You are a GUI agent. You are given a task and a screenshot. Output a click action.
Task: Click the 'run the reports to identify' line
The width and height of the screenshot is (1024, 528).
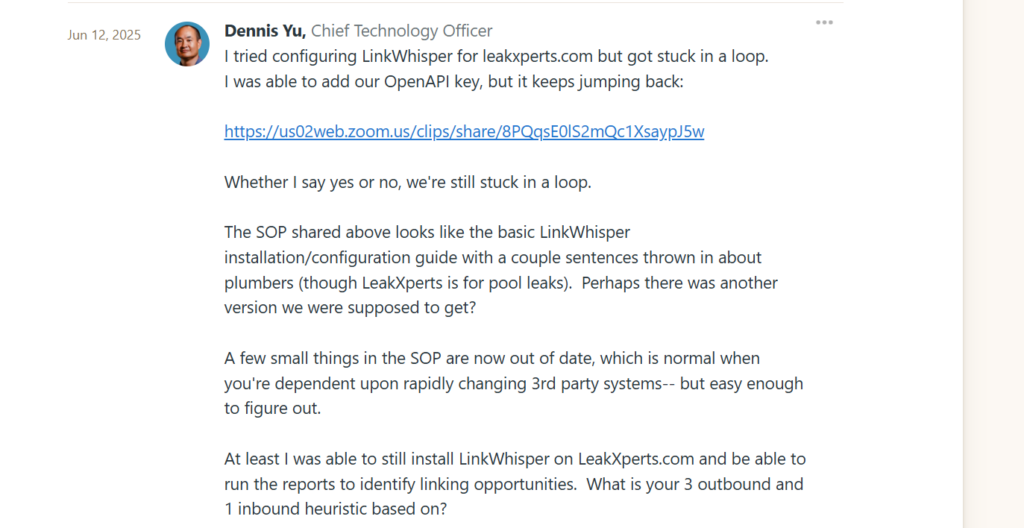(513, 484)
